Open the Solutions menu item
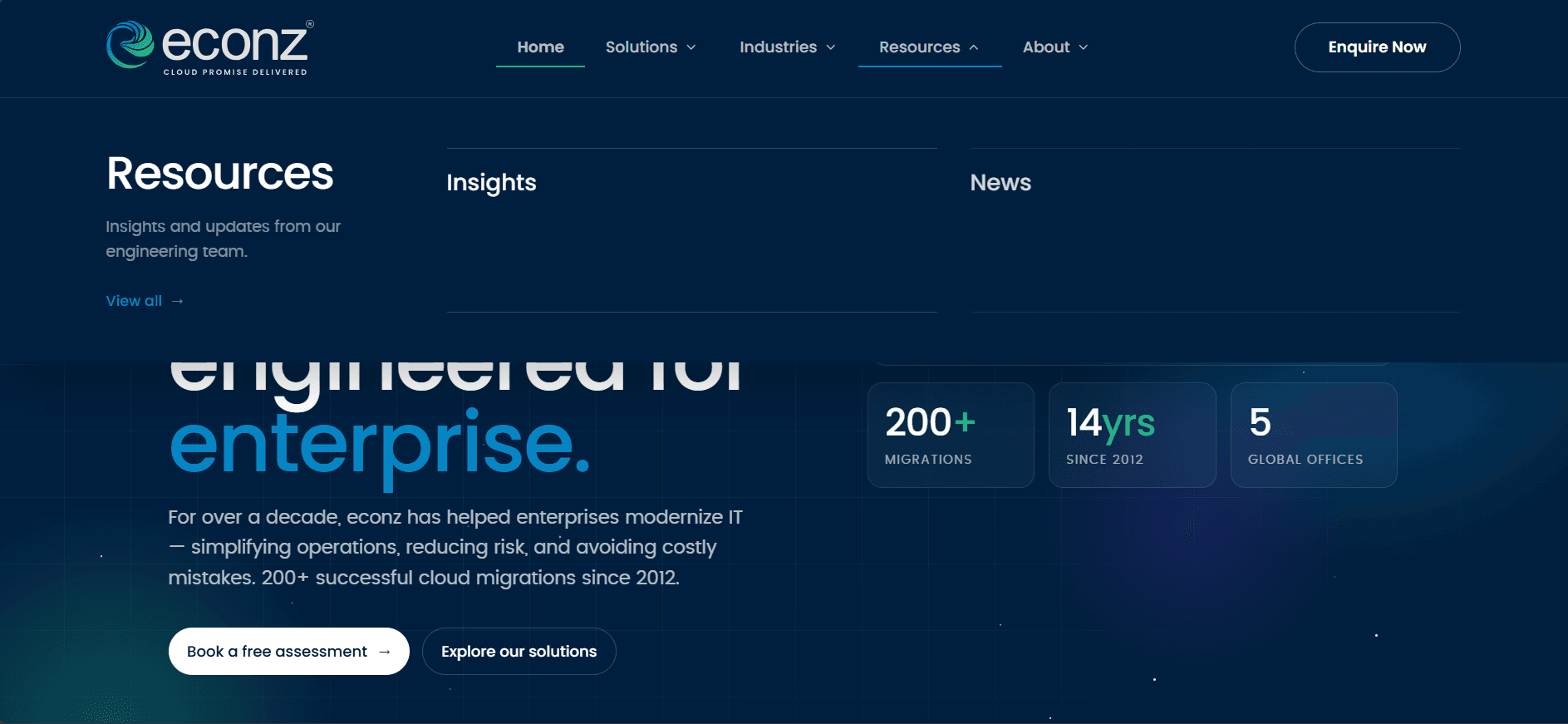The width and height of the screenshot is (1568, 724). [x=641, y=47]
